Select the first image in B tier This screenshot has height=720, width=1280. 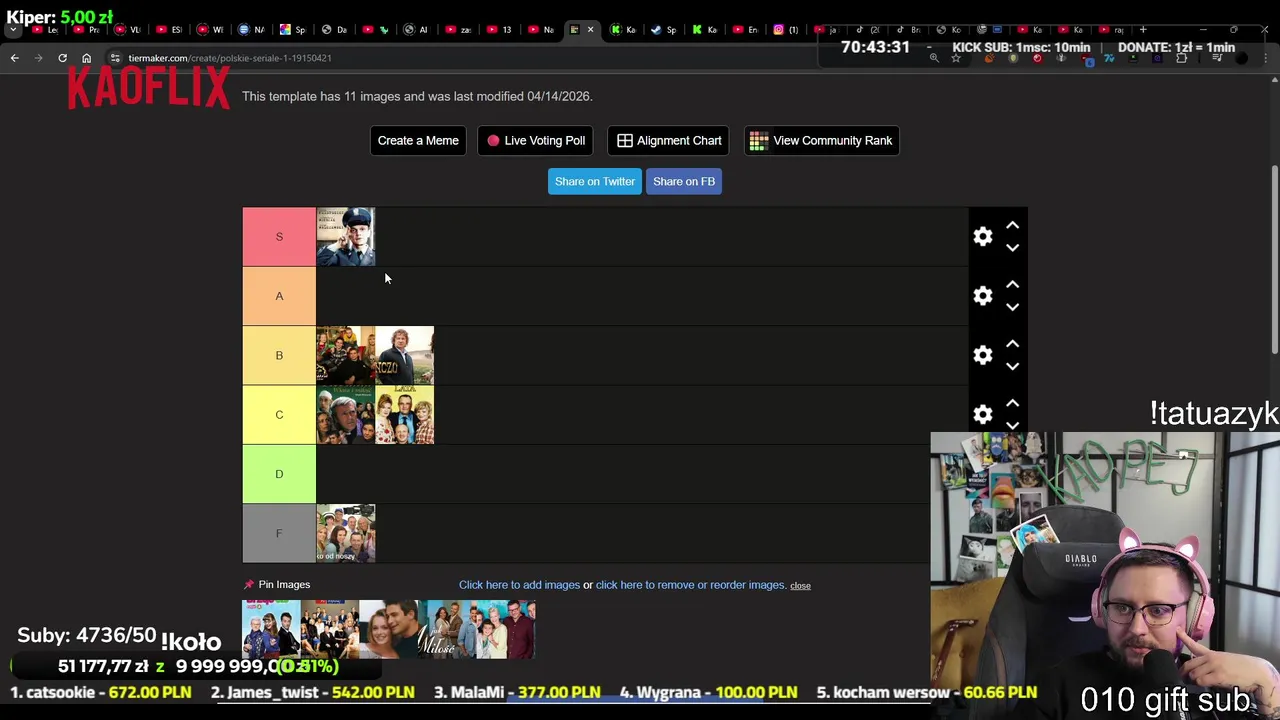tap(346, 355)
